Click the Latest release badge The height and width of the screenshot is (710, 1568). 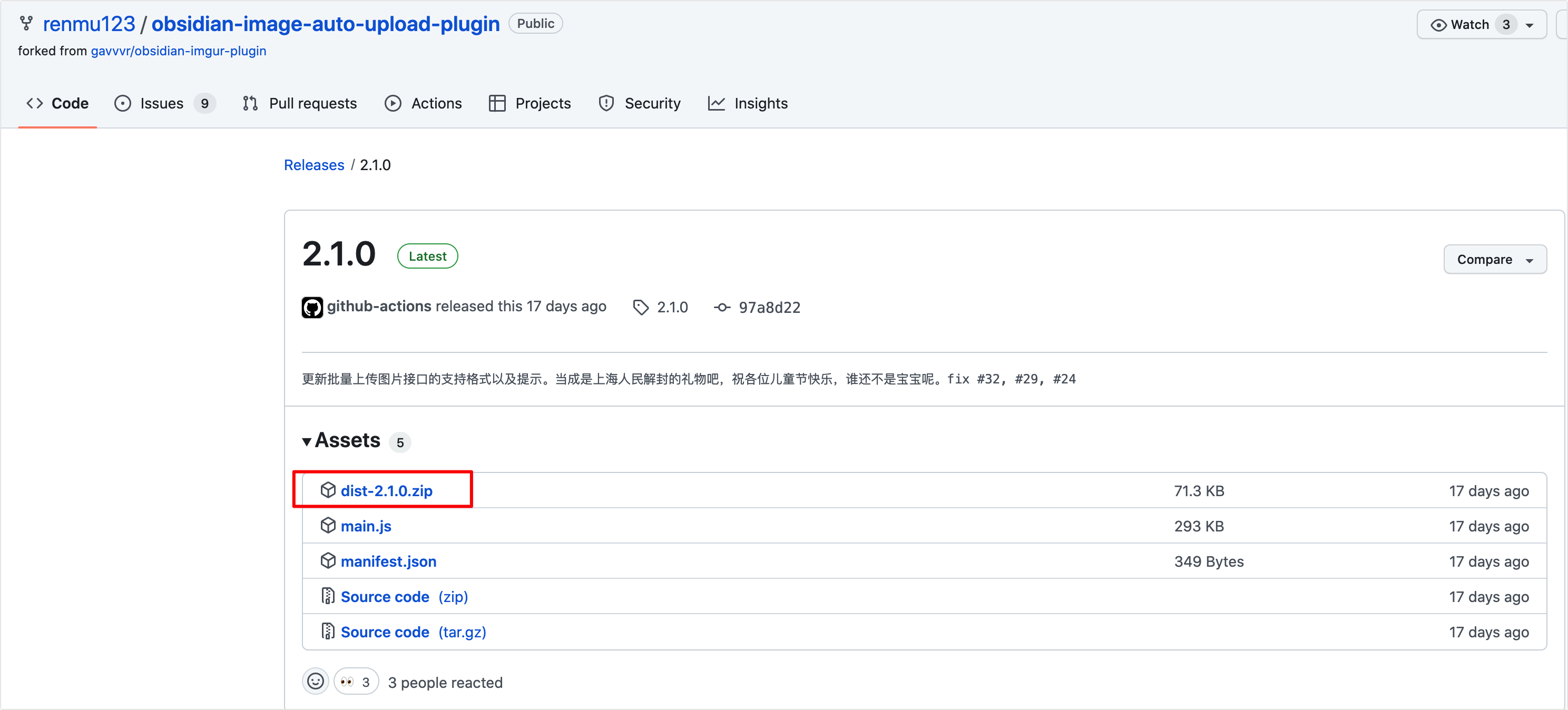(x=427, y=256)
